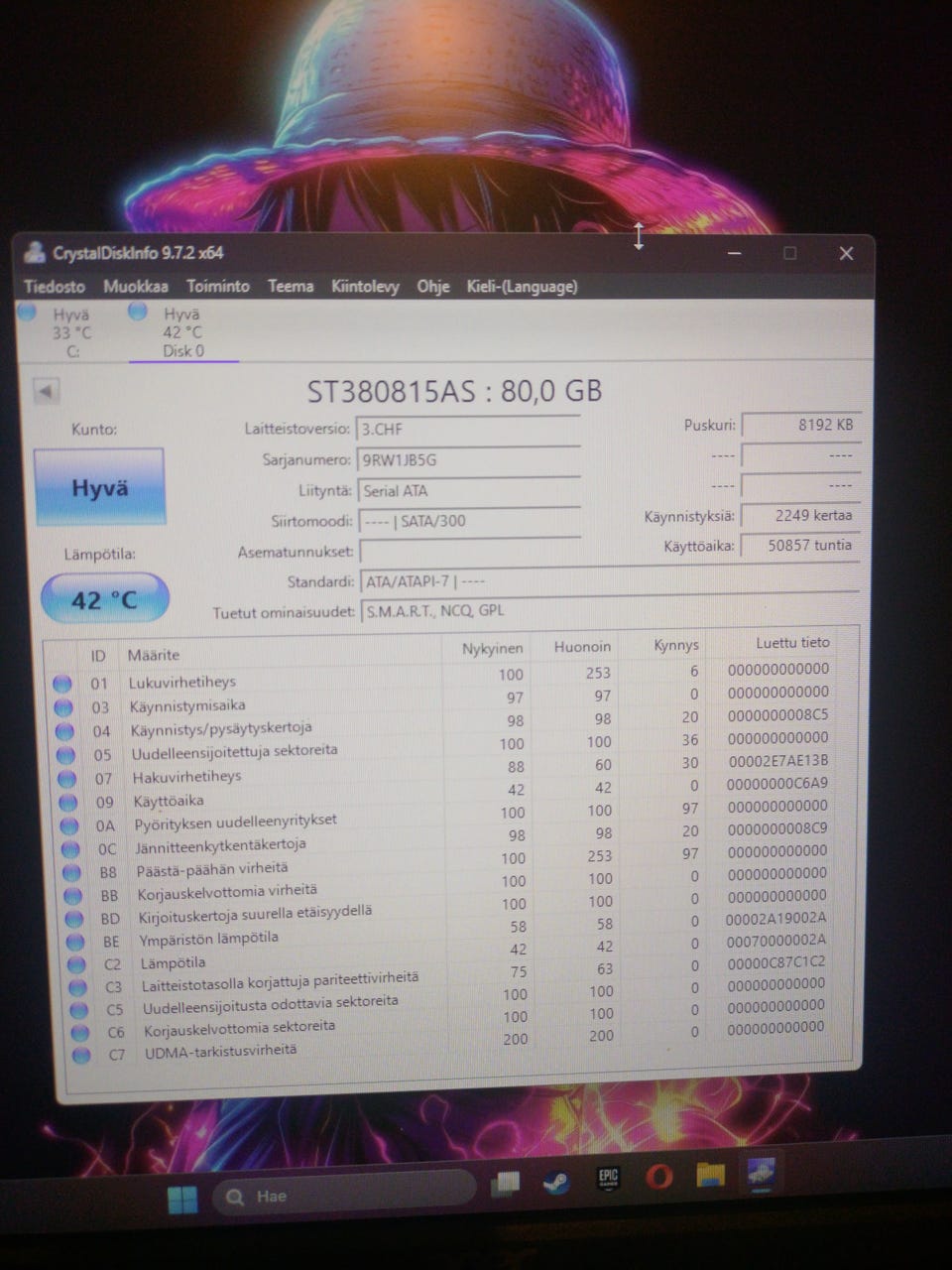Select the Disk 0 drive tab at 42 °C
Viewport: 952px width, 1270px height.
(x=182, y=332)
